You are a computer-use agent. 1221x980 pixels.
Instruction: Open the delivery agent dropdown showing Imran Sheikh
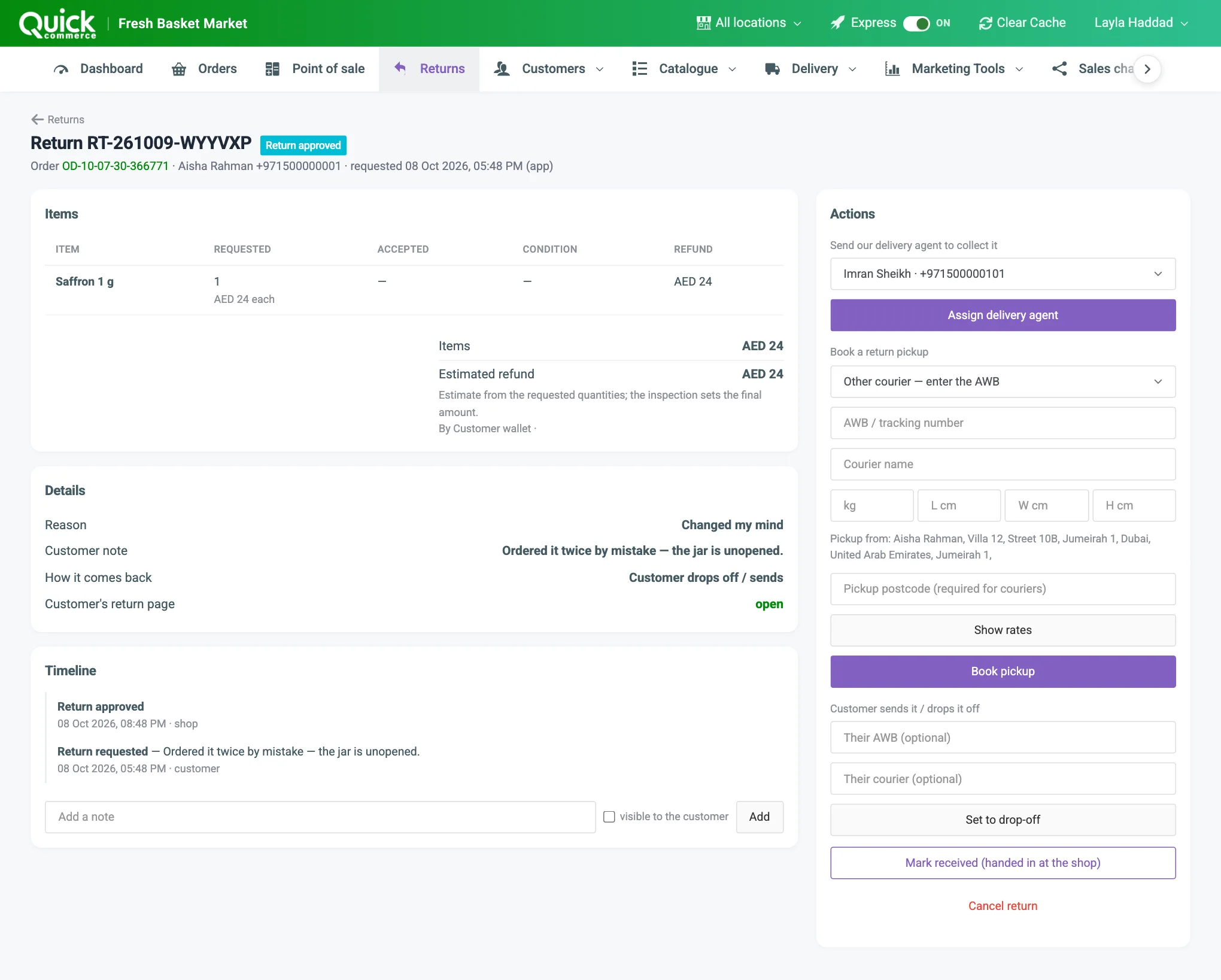pyautogui.click(x=1003, y=274)
